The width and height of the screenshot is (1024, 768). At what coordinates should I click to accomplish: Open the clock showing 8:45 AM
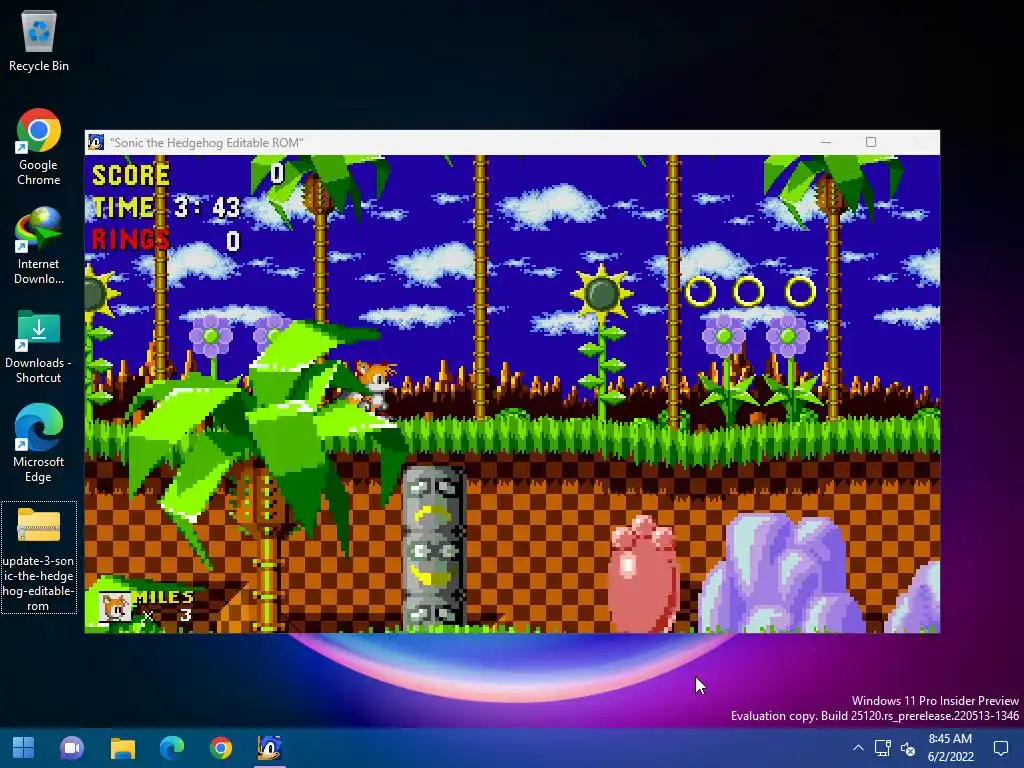(x=950, y=748)
